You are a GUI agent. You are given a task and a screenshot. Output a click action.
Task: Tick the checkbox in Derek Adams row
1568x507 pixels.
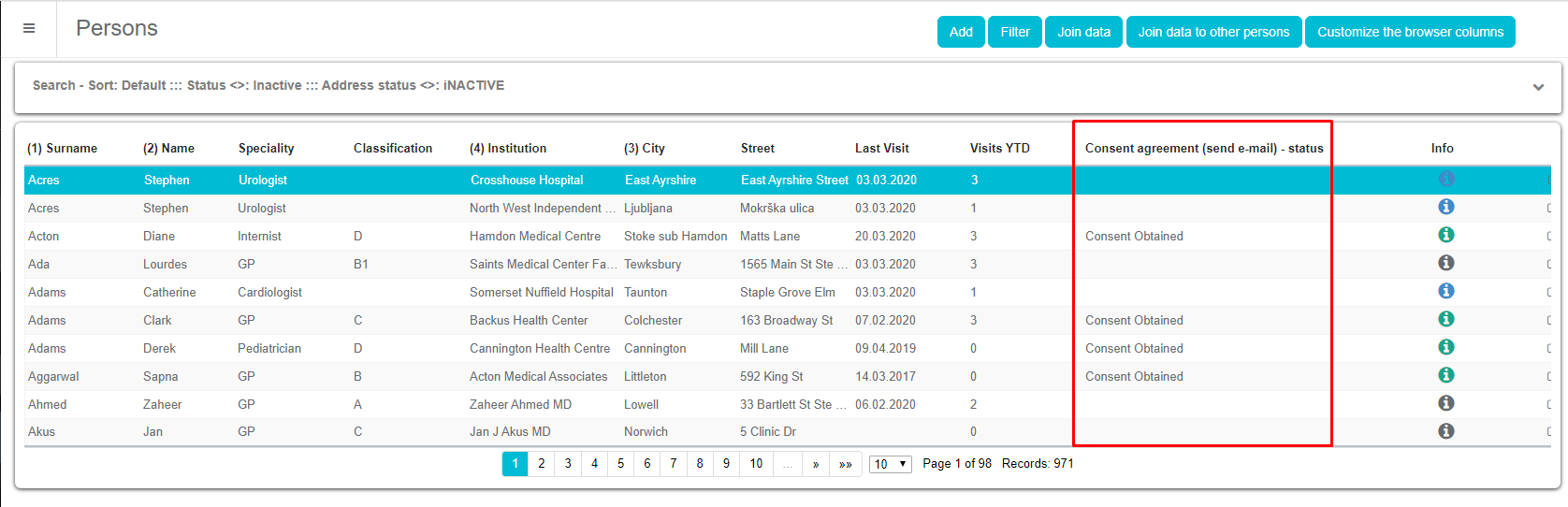click(x=1549, y=348)
